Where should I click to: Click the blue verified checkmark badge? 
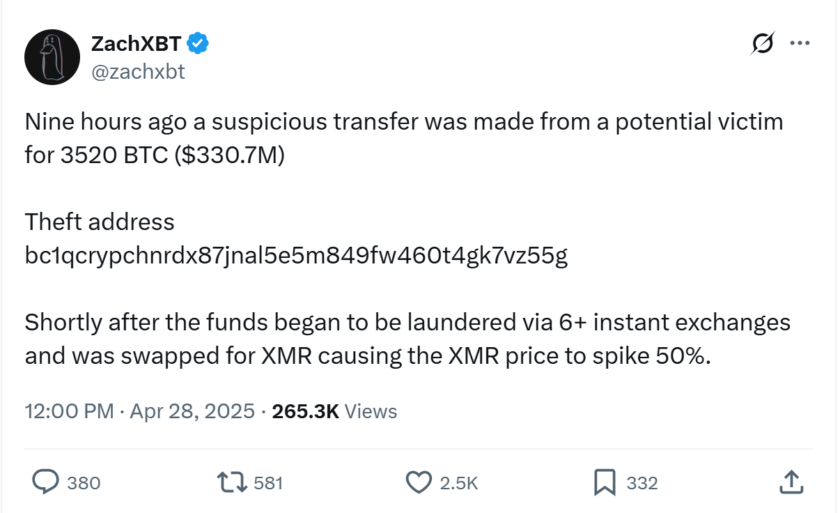[198, 43]
